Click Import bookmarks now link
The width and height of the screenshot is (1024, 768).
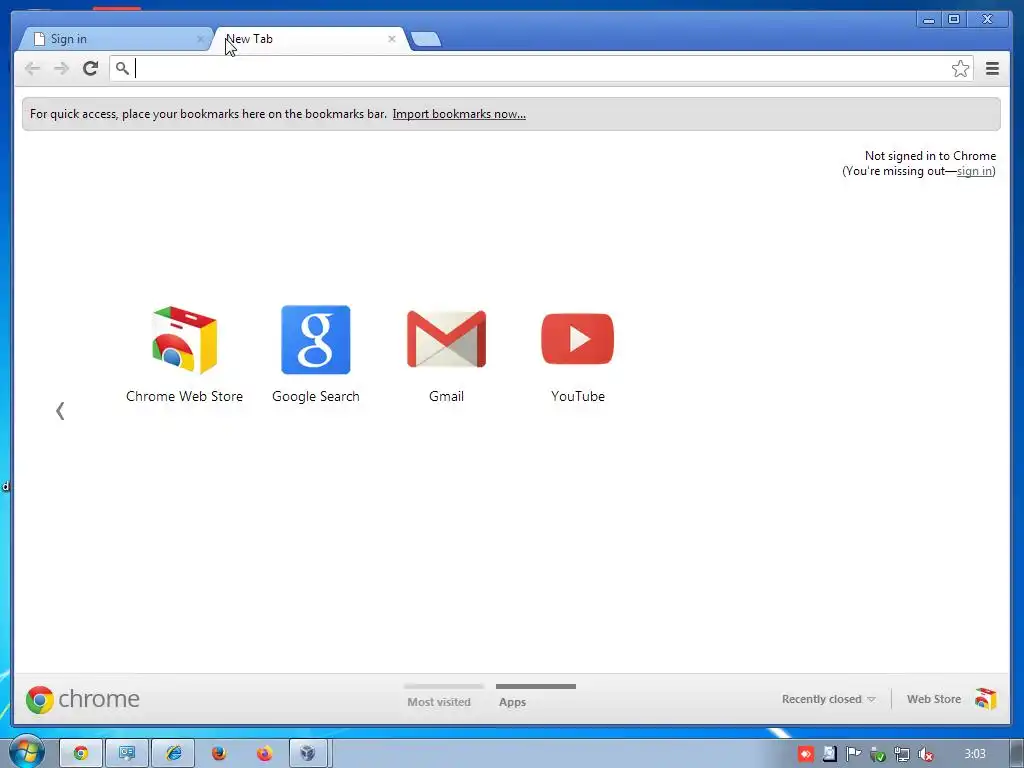pos(459,114)
